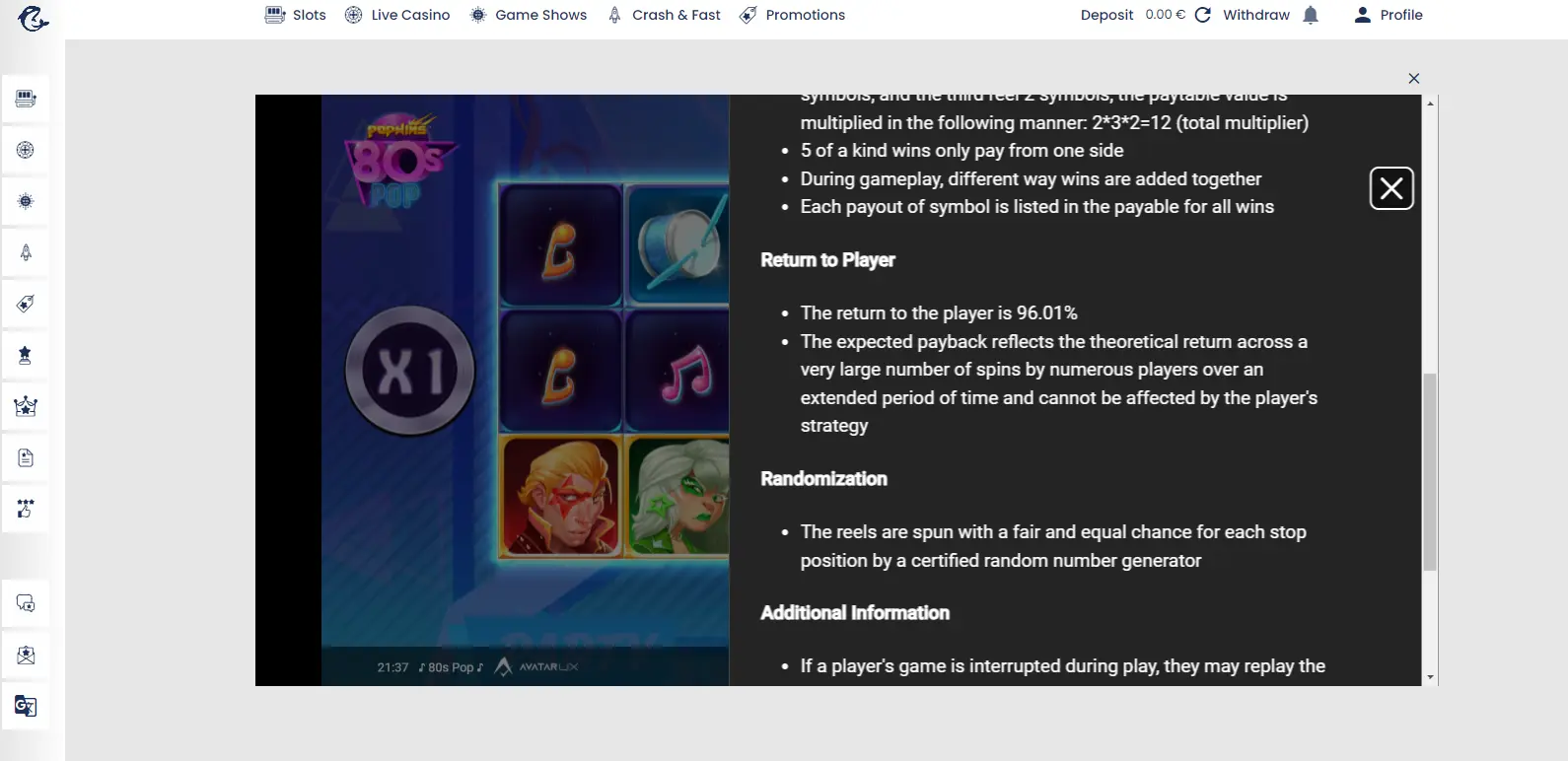This screenshot has height=761, width=1568.
Task: Click 'The return to the player is 96.01%' text
Action: (939, 313)
